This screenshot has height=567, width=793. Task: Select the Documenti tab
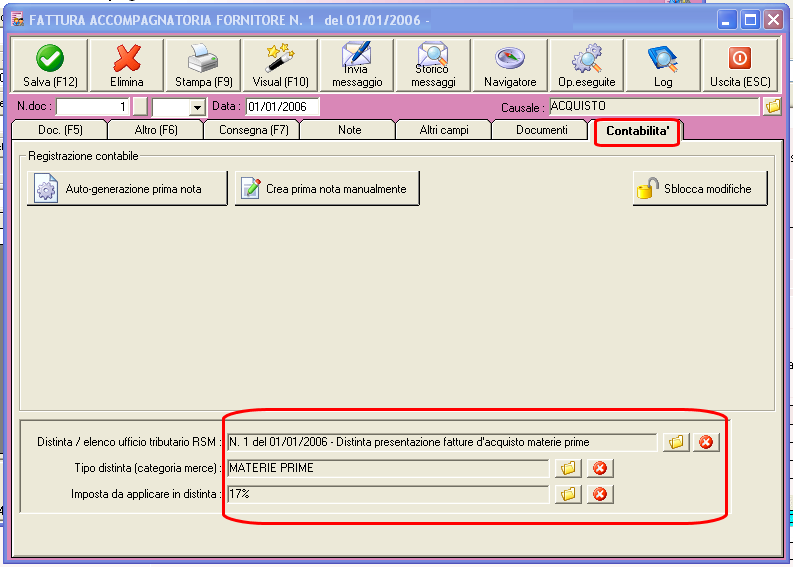pos(542,130)
